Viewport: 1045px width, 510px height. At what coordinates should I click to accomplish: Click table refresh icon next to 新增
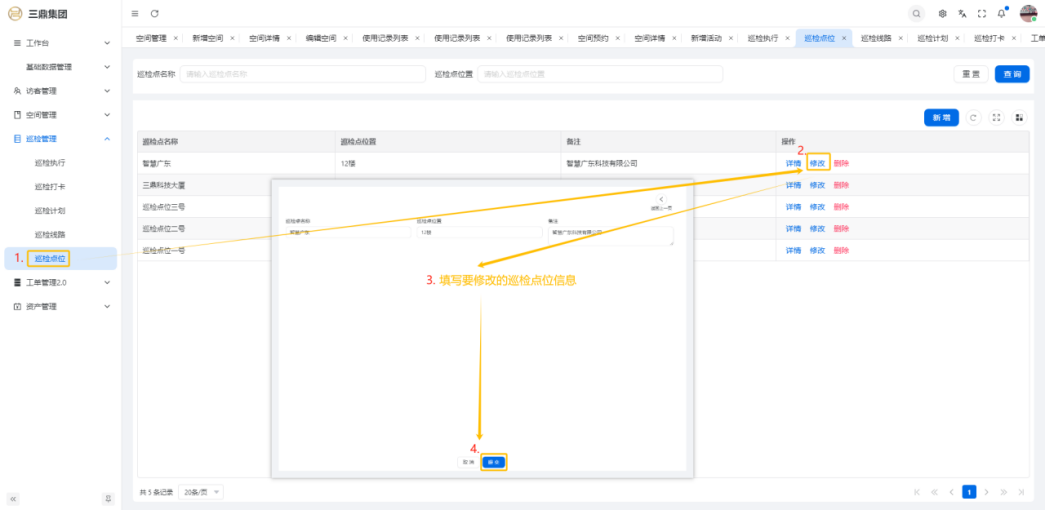coord(973,118)
